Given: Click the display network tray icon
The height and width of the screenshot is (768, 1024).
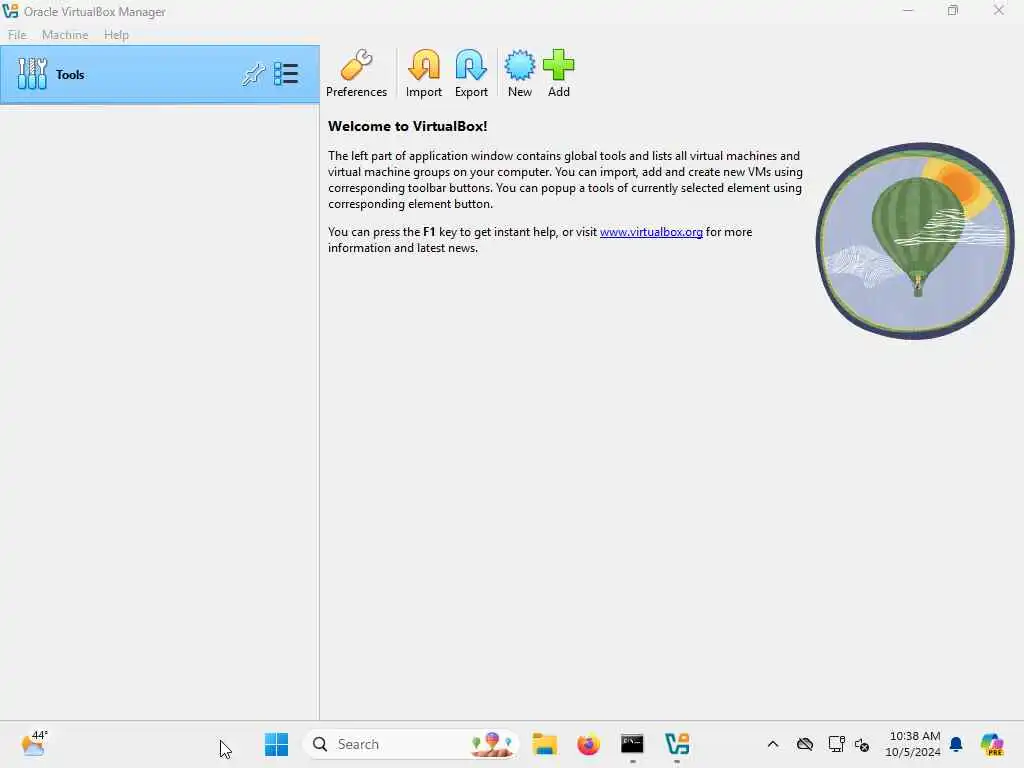Looking at the screenshot, I should pos(836,744).
